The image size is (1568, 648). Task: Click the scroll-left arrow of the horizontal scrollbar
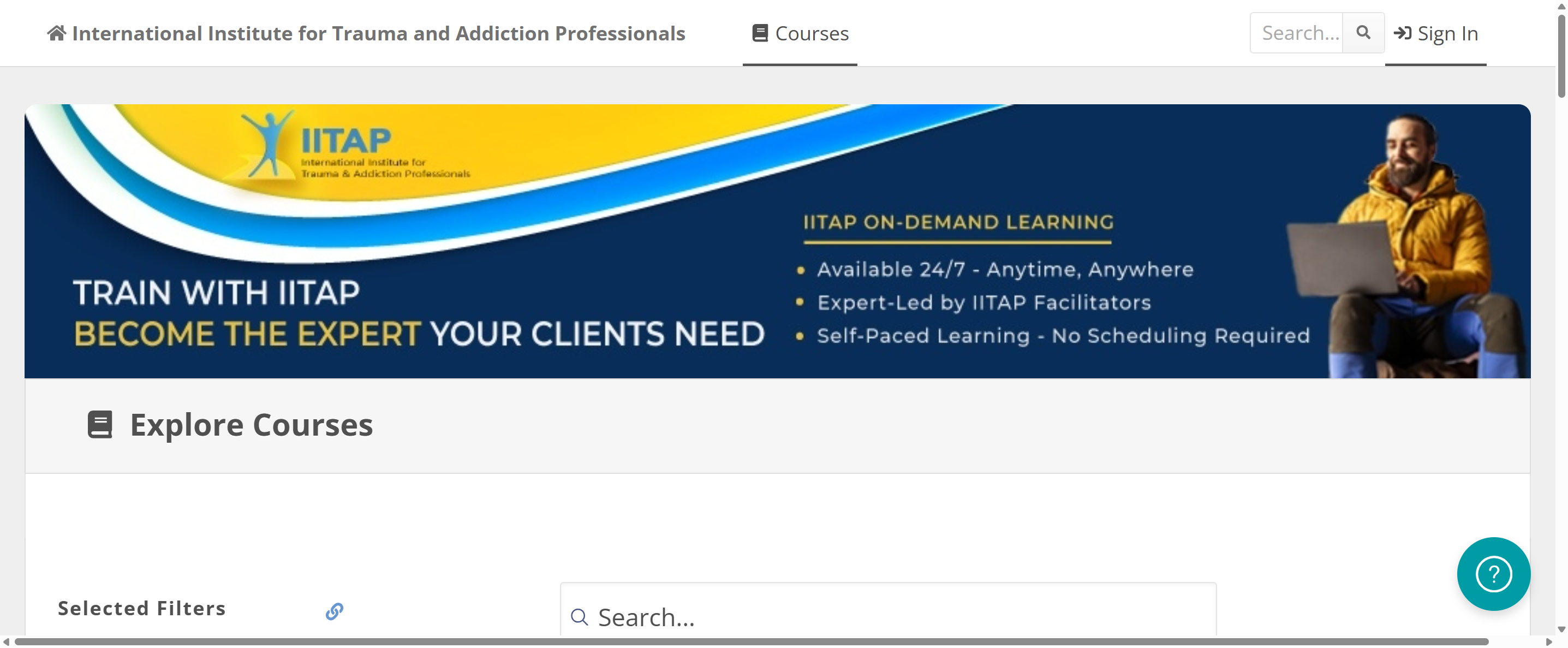click(x=6, y=642)
